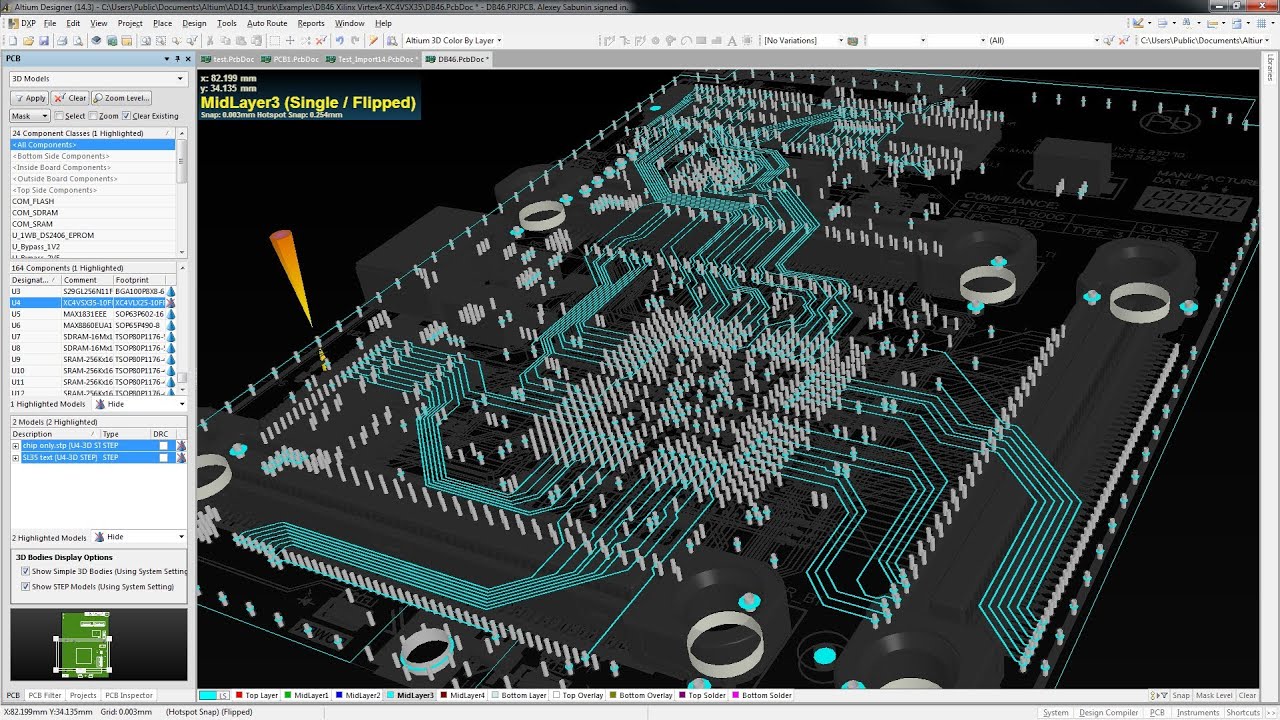Screen dimensions: 1280x720
Task: Open the Design menu
Action: pos(194,23)
